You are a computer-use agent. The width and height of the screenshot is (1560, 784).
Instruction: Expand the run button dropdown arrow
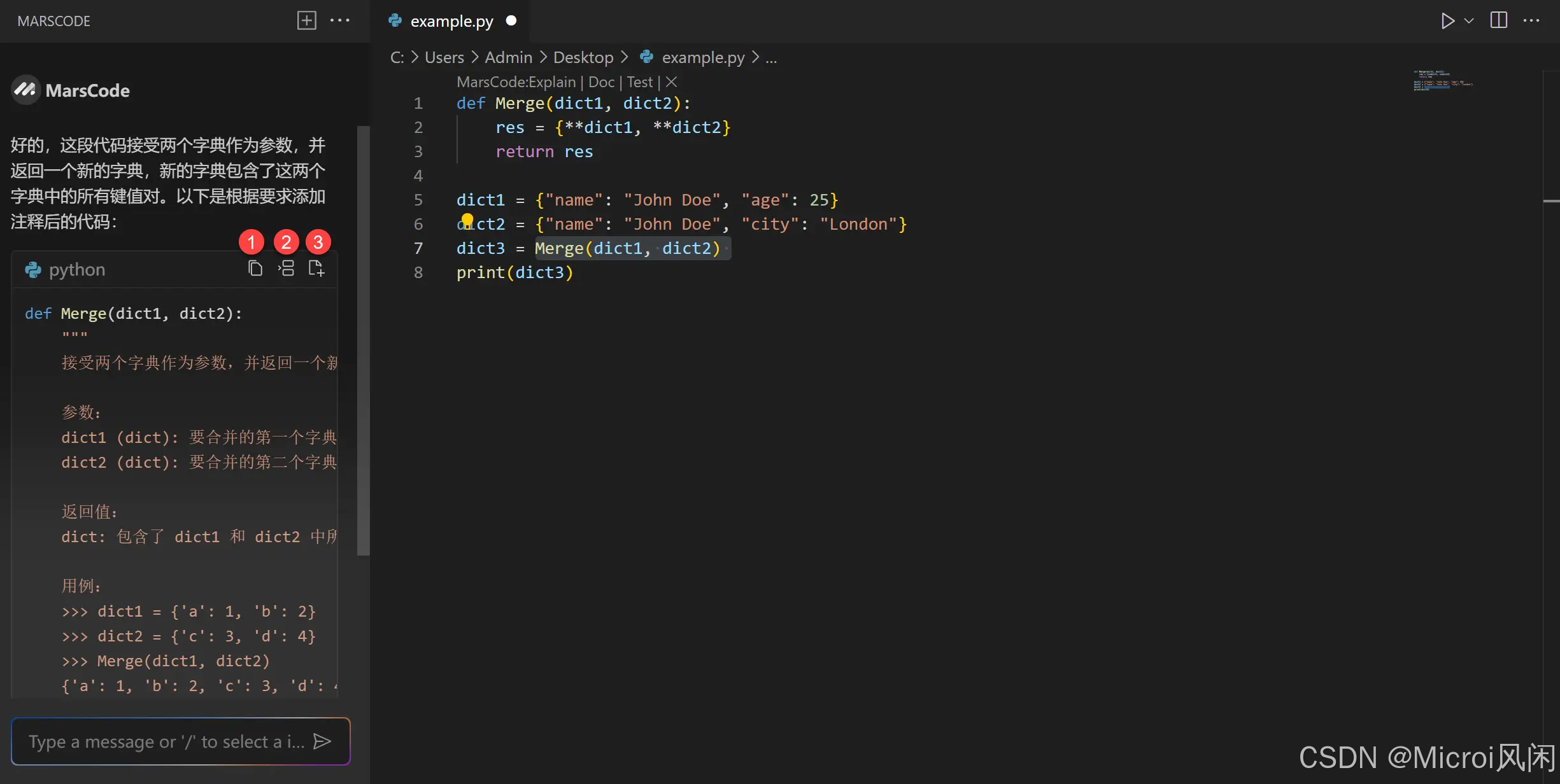point(1469,21)
